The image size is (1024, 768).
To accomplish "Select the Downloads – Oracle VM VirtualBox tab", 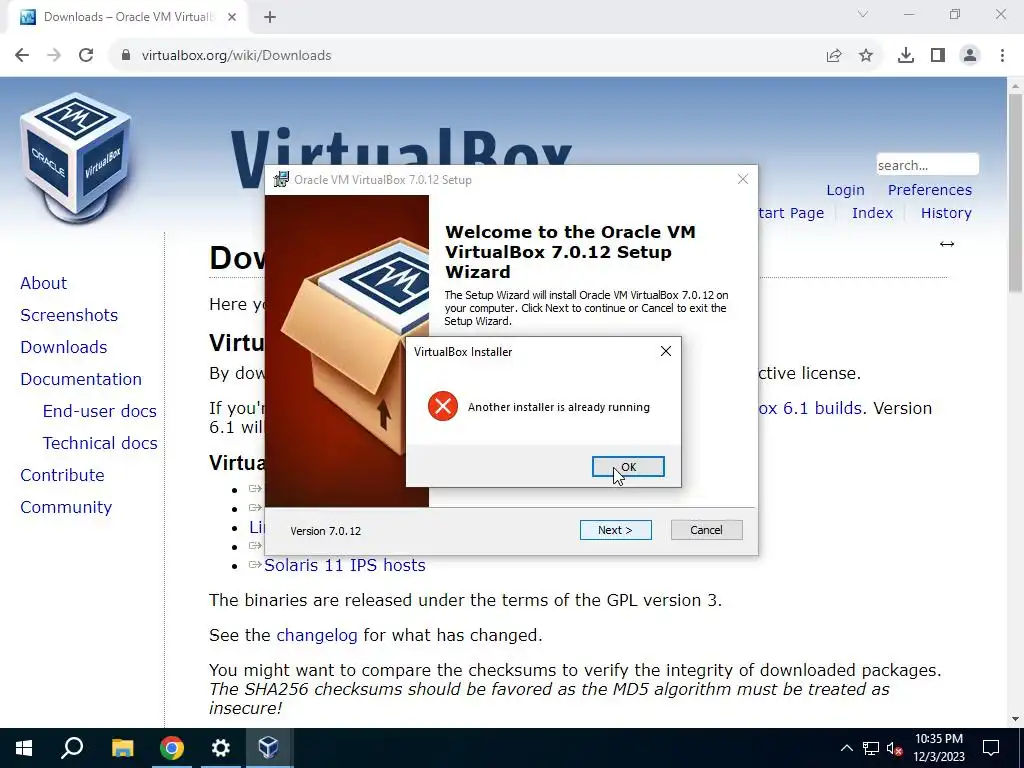I will tap(127, 17).
